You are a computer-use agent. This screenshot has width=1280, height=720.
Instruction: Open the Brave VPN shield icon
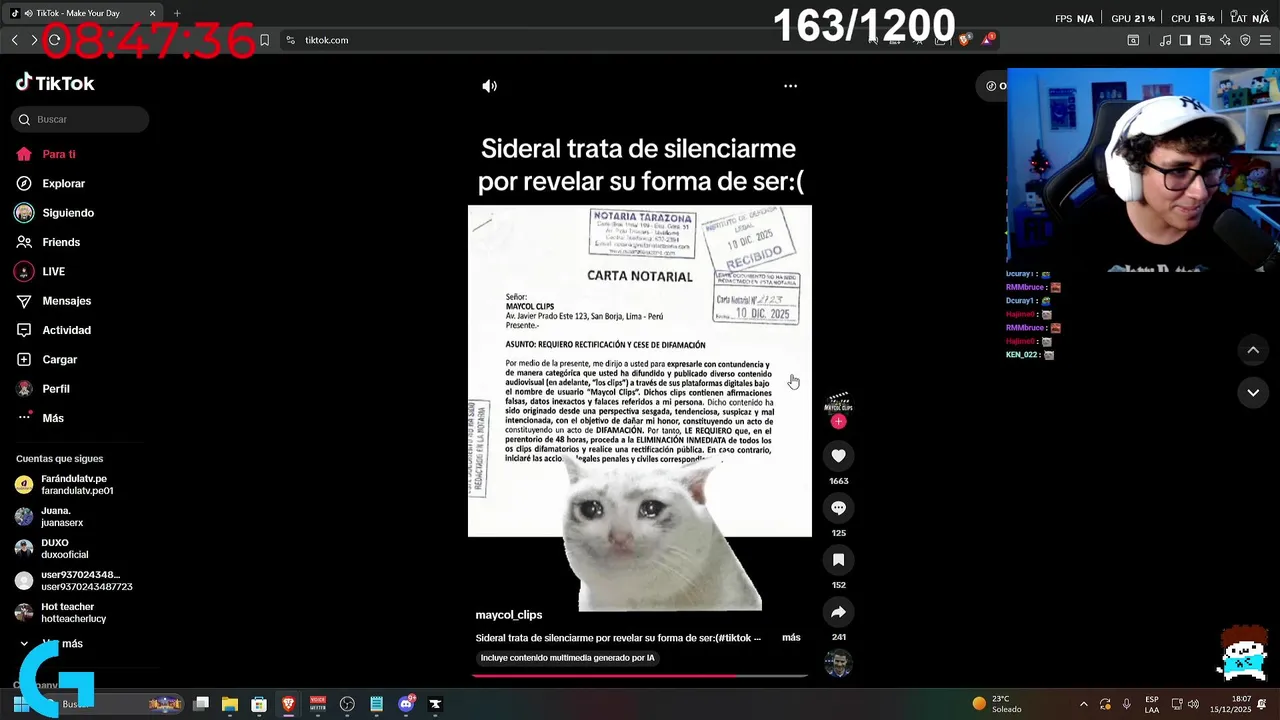coord(1245,40)
